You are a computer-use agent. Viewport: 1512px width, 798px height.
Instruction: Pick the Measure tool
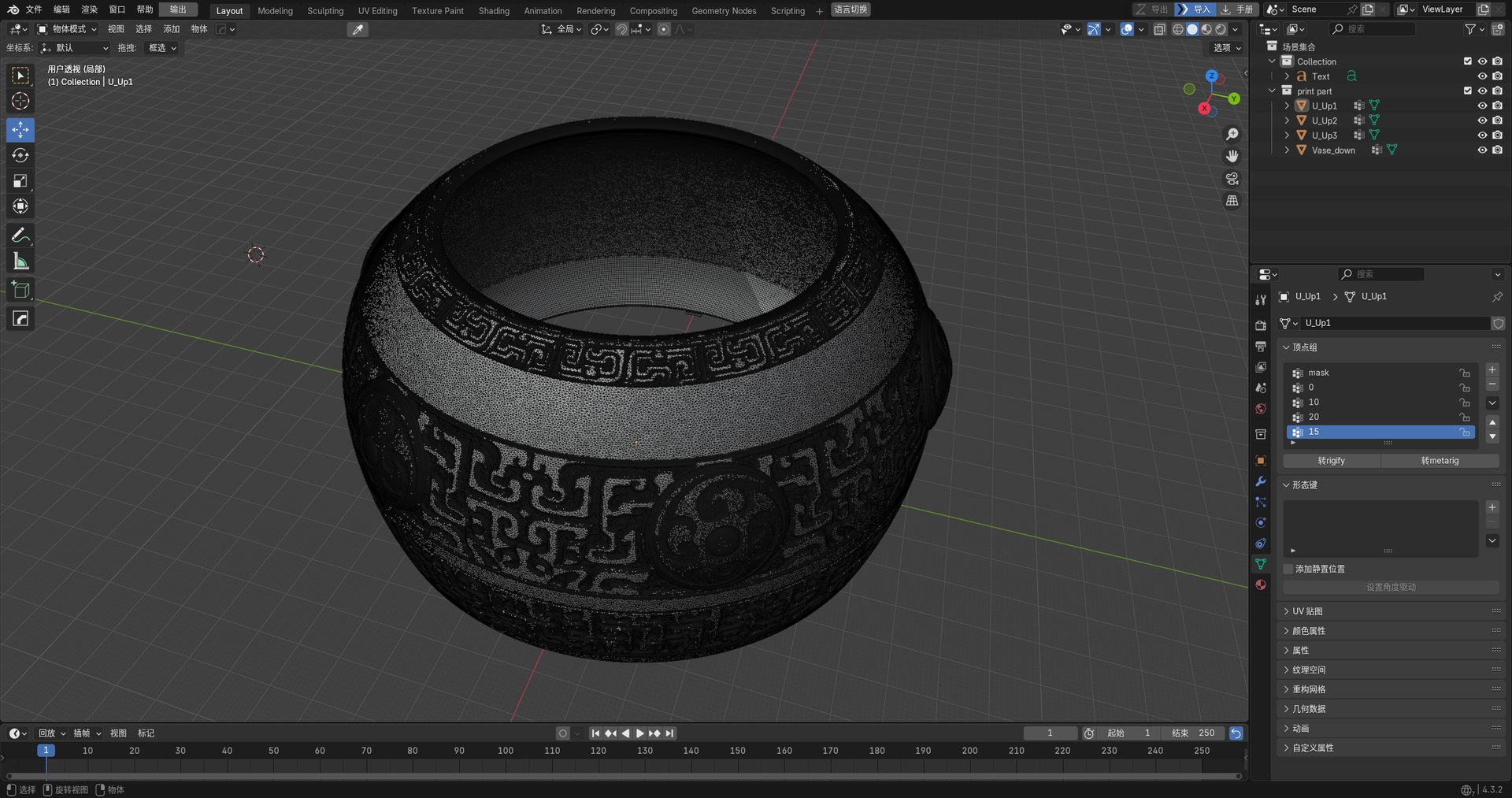20,262
